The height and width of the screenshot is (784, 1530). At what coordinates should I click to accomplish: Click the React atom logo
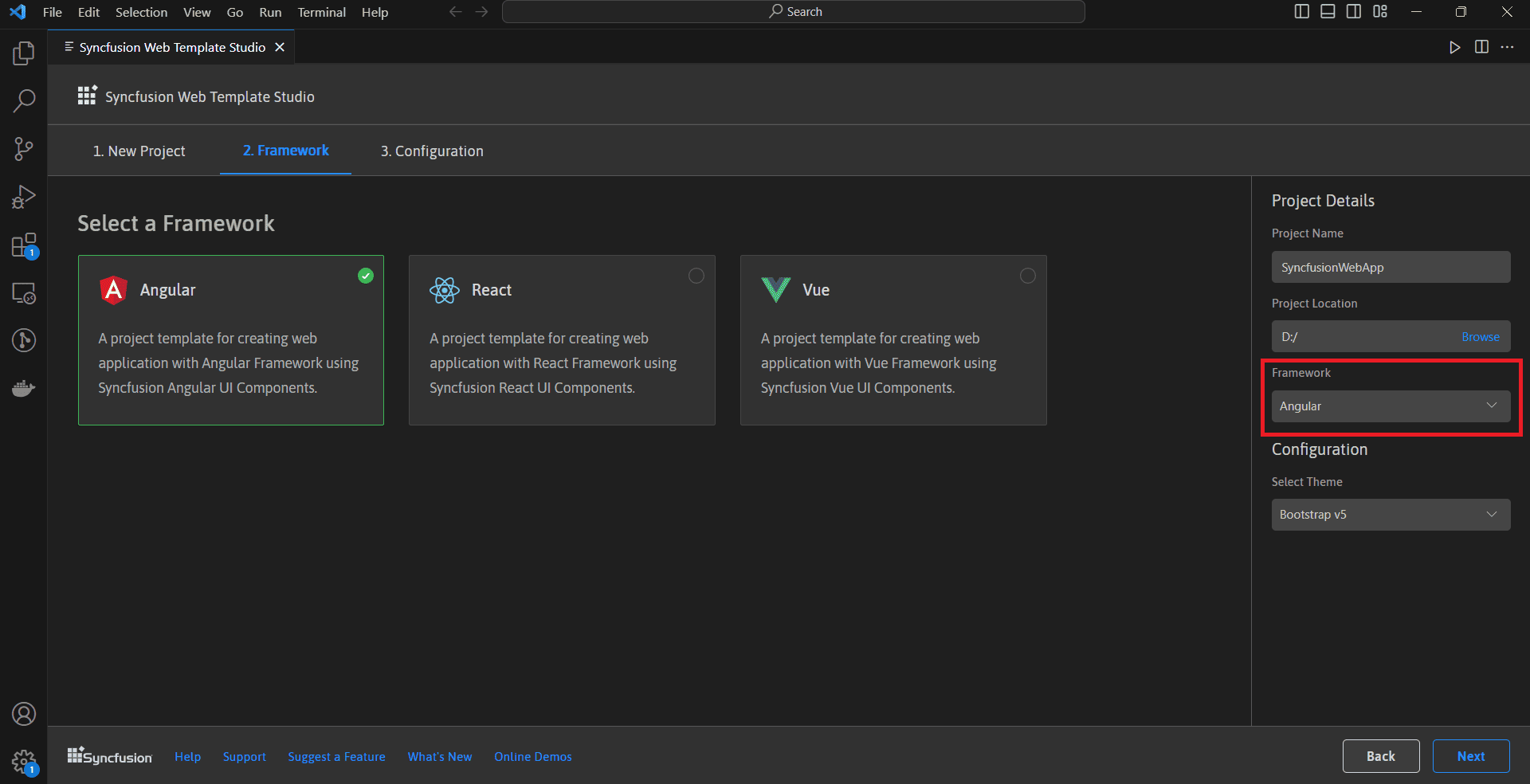(x=445, y=290)
